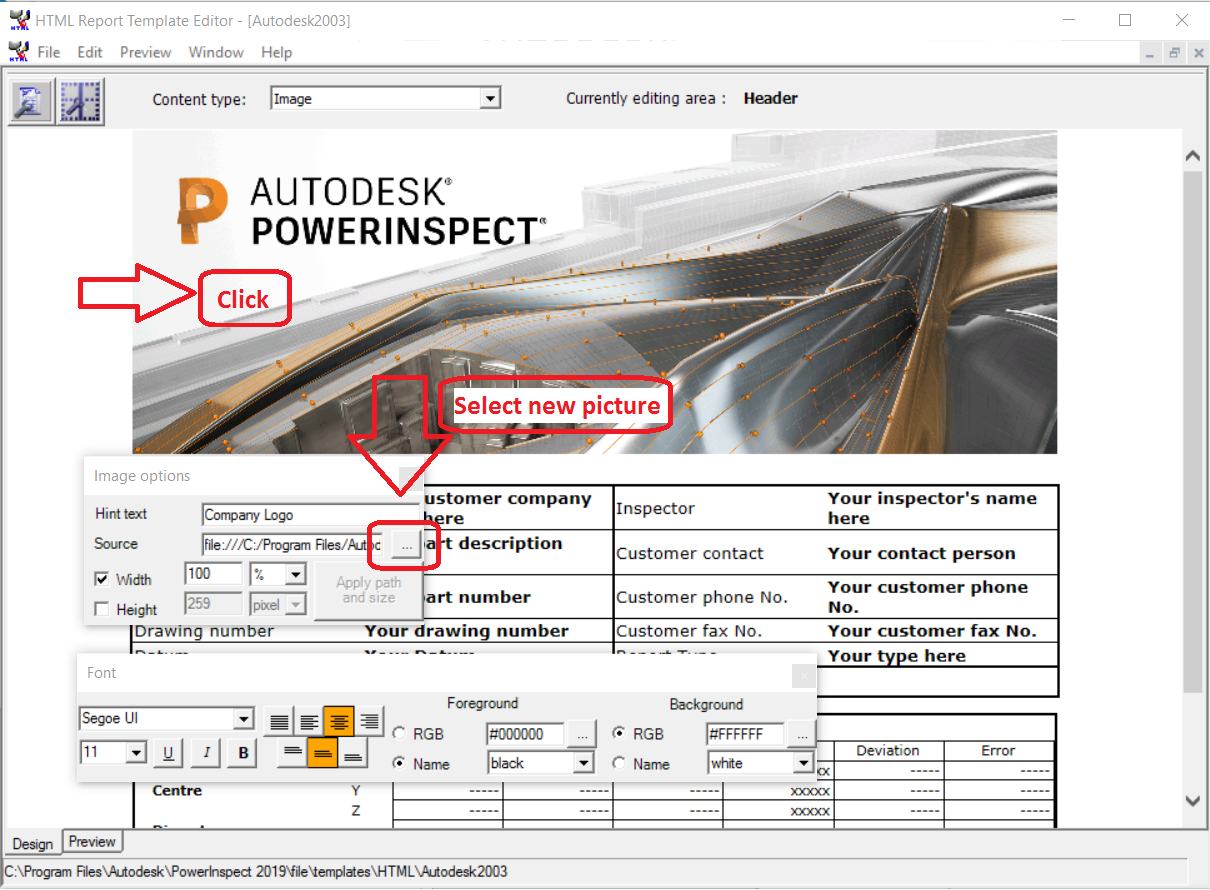Viewport: 1210px width, 890px height.
Task: Click the report template settings toolbar icon
Action: click(29, 101)
